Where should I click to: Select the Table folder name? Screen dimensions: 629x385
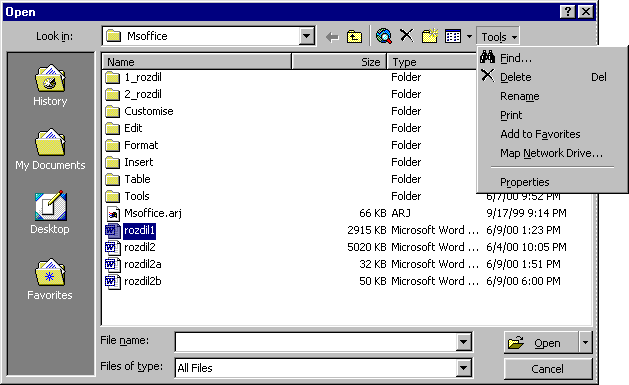138,179
